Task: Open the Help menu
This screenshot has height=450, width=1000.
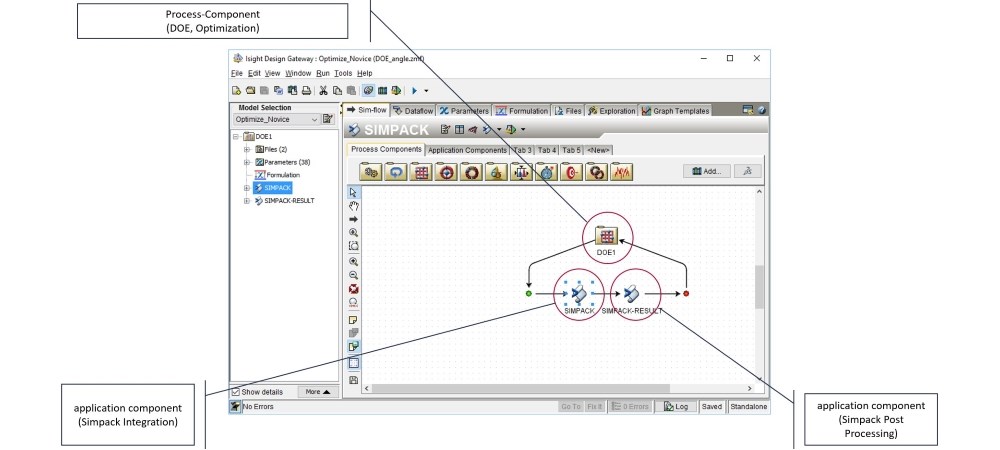Action: [365, 73]
